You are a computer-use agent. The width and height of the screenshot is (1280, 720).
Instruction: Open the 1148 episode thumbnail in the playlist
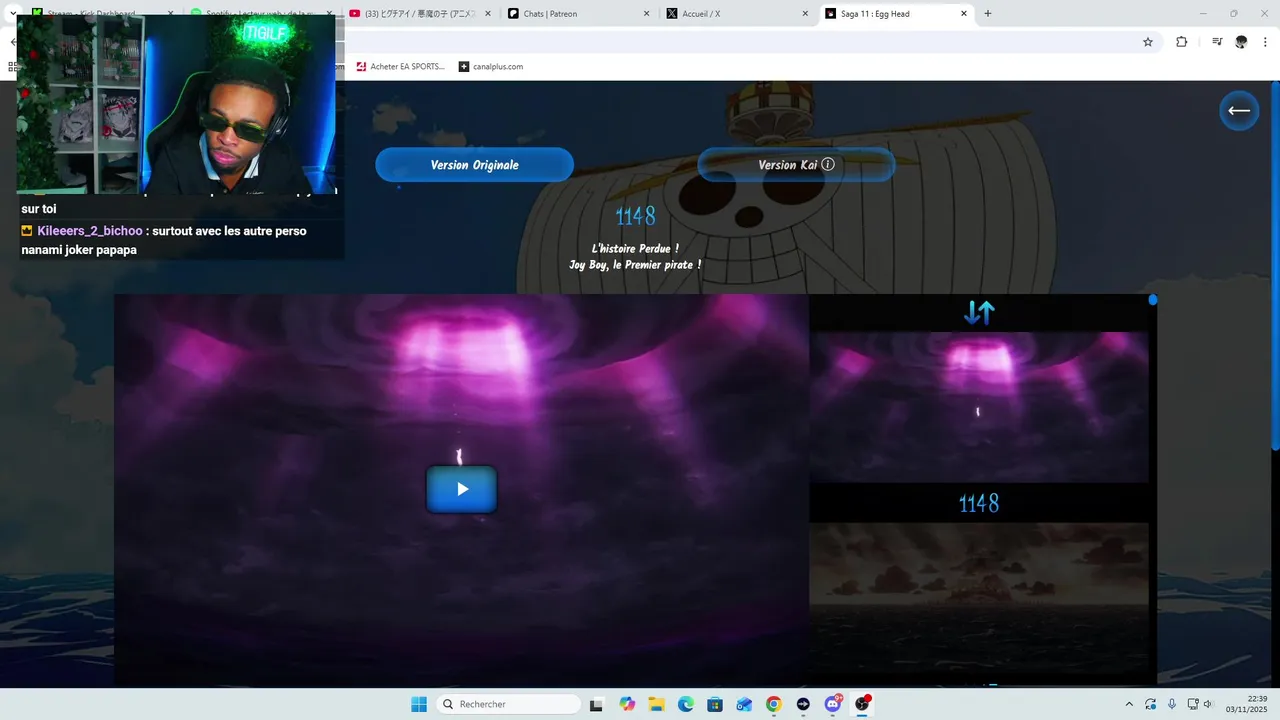979,407
